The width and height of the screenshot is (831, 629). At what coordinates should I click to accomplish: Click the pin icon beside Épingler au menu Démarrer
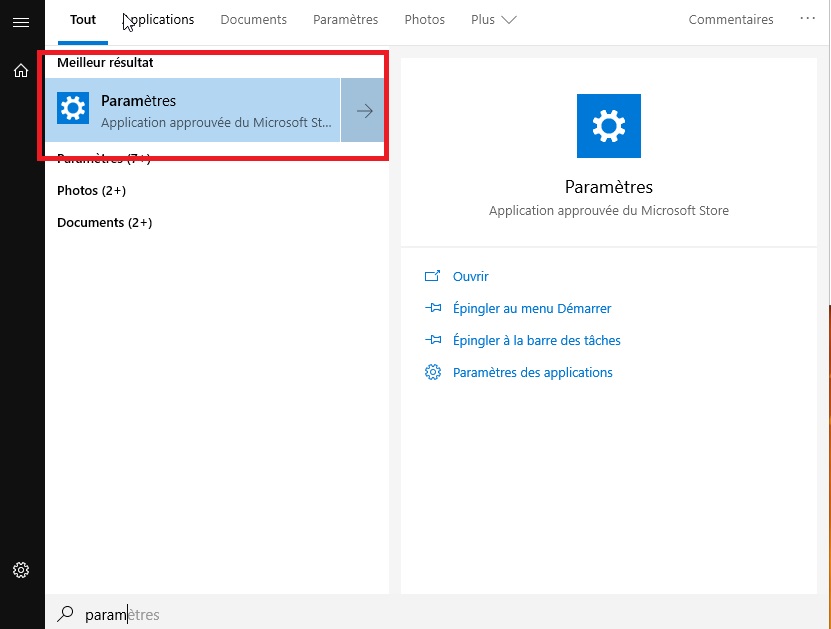click(432, 308)
